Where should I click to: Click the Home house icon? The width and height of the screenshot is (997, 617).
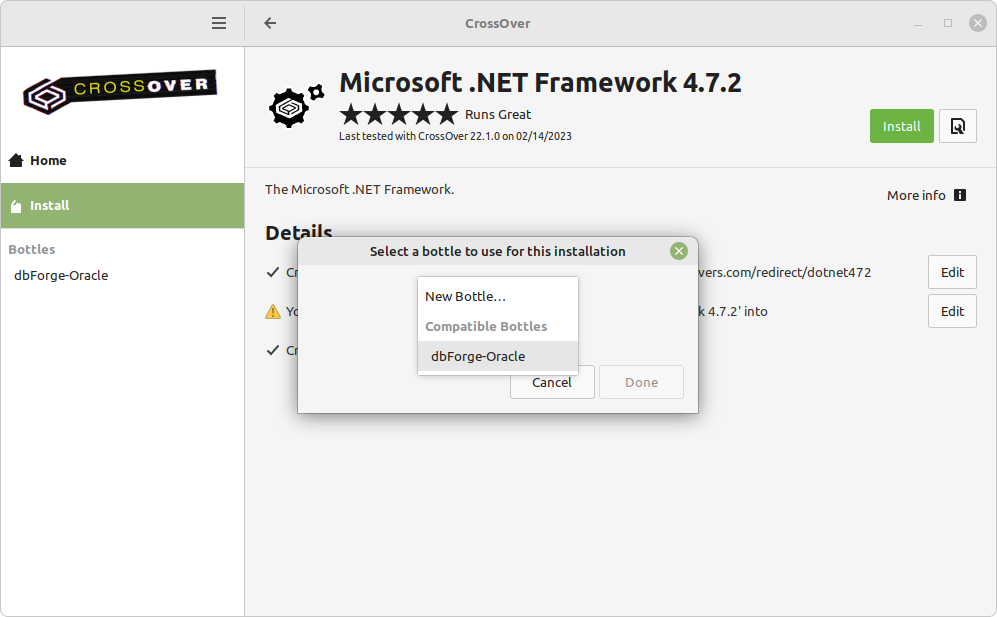click(16, 160)
